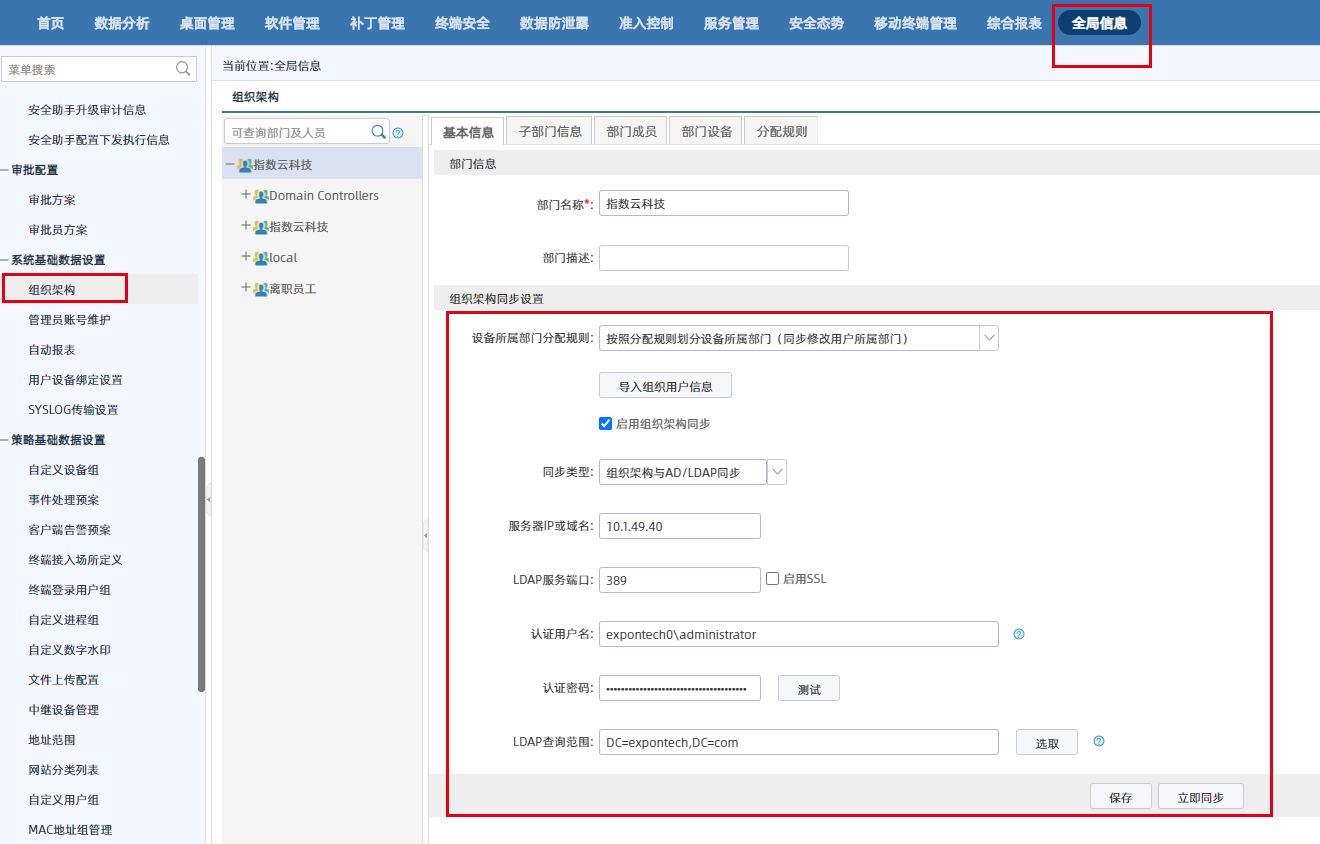
Task: Click help icon next to 认证用户名 field
Action: [x=1019, y=634]
